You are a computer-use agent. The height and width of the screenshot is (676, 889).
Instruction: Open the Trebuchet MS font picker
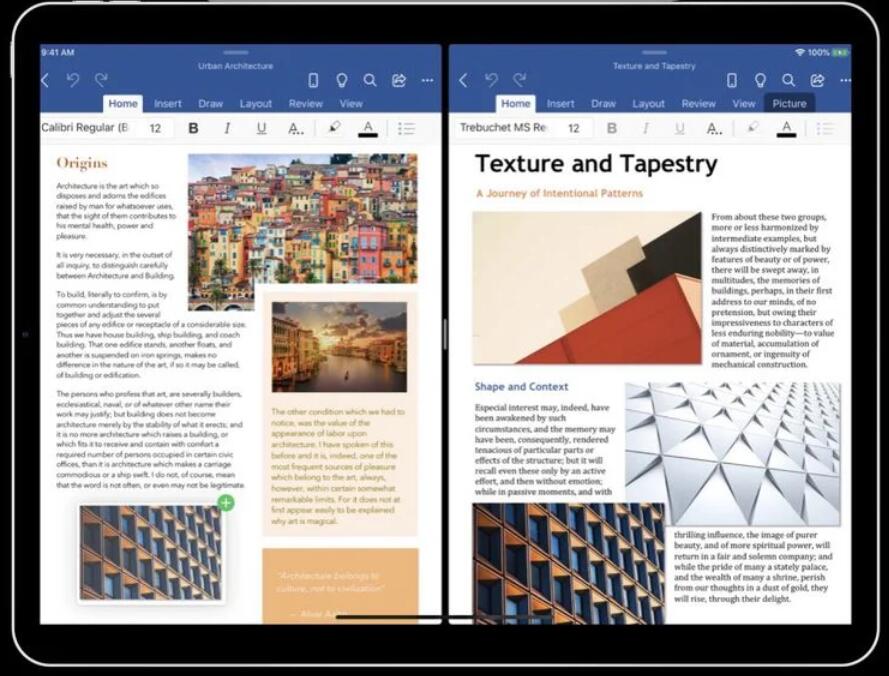(x=503, y=128)
